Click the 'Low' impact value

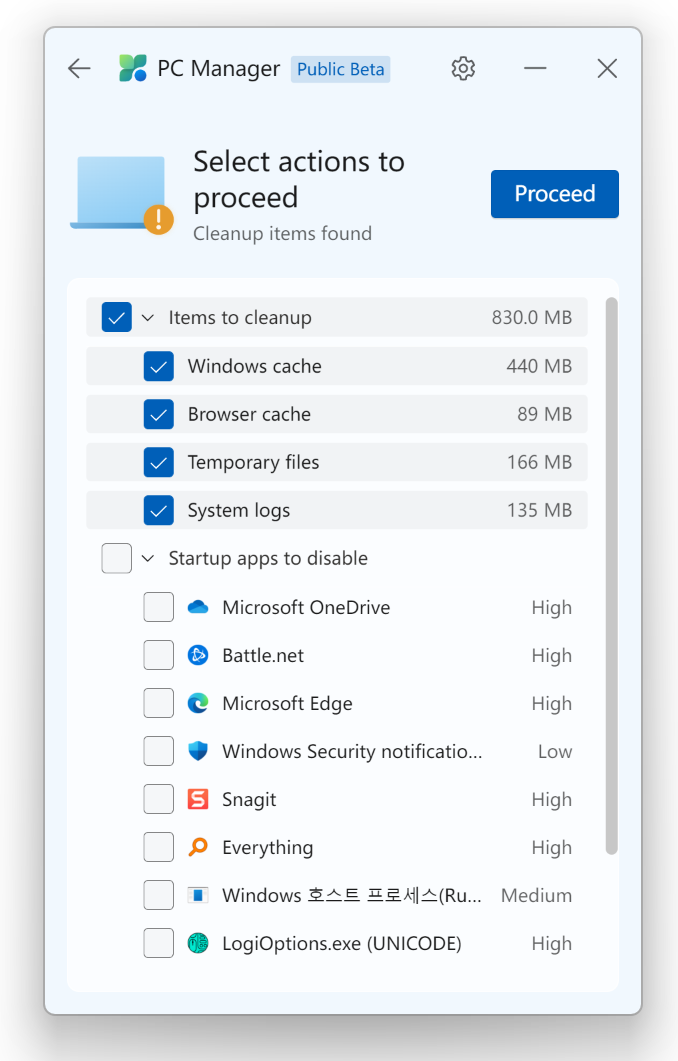click(555, 751)
